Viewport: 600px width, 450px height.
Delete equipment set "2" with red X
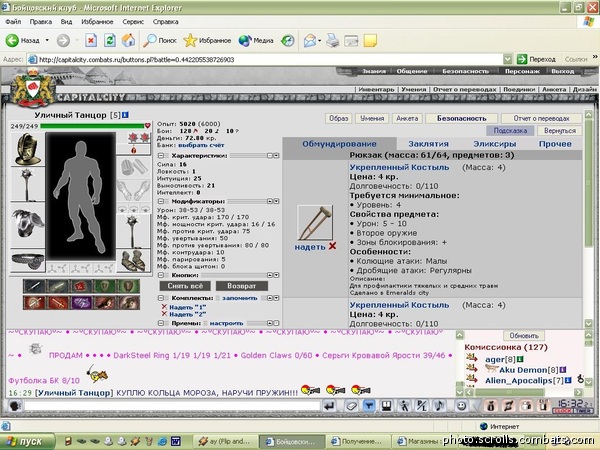[x=164, y=314]
